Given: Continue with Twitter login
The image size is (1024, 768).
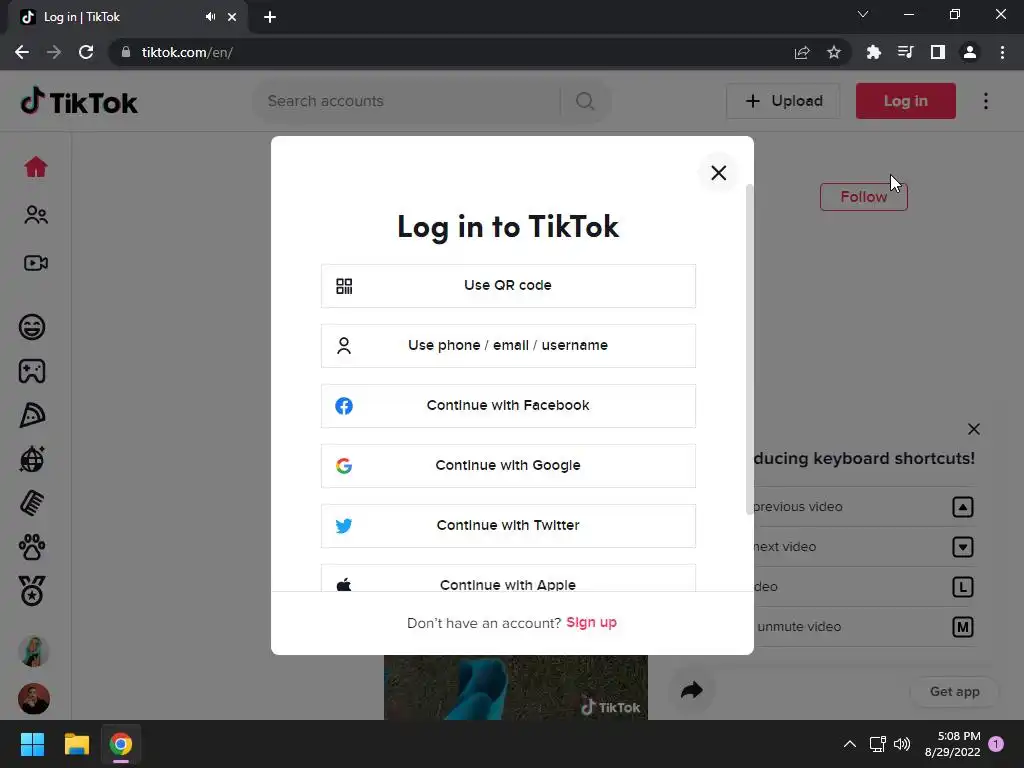Looking at the screenshot, I should pyautogui.click(x=508, y=526).
